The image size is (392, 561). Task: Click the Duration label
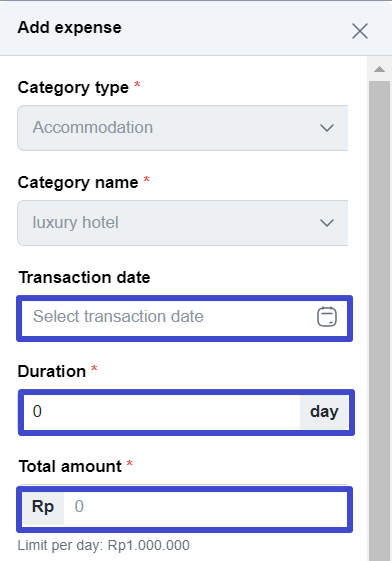point(52,371)
